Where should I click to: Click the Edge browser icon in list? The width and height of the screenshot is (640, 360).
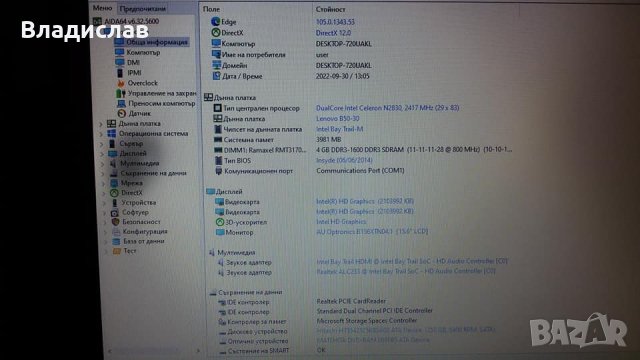pyautogui.click(x=216, y=22)
